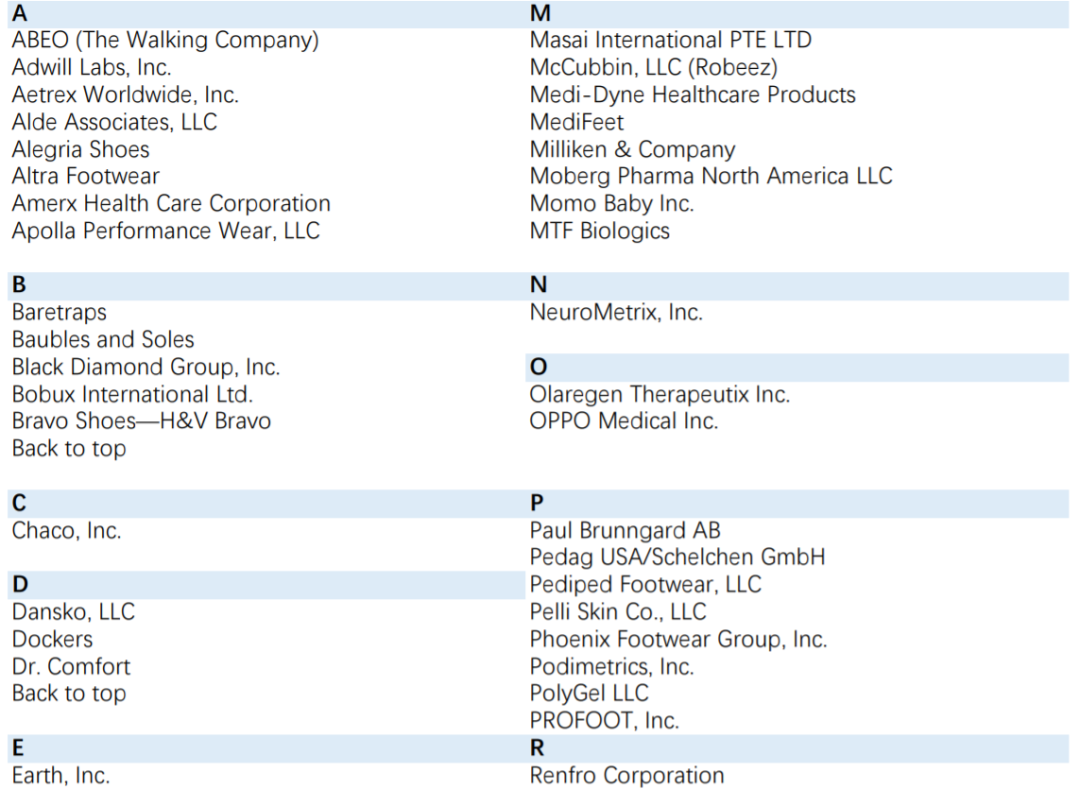Select OPPO Medical Inc. entry
1080x806 pixels.
click(x=624, y=421)
